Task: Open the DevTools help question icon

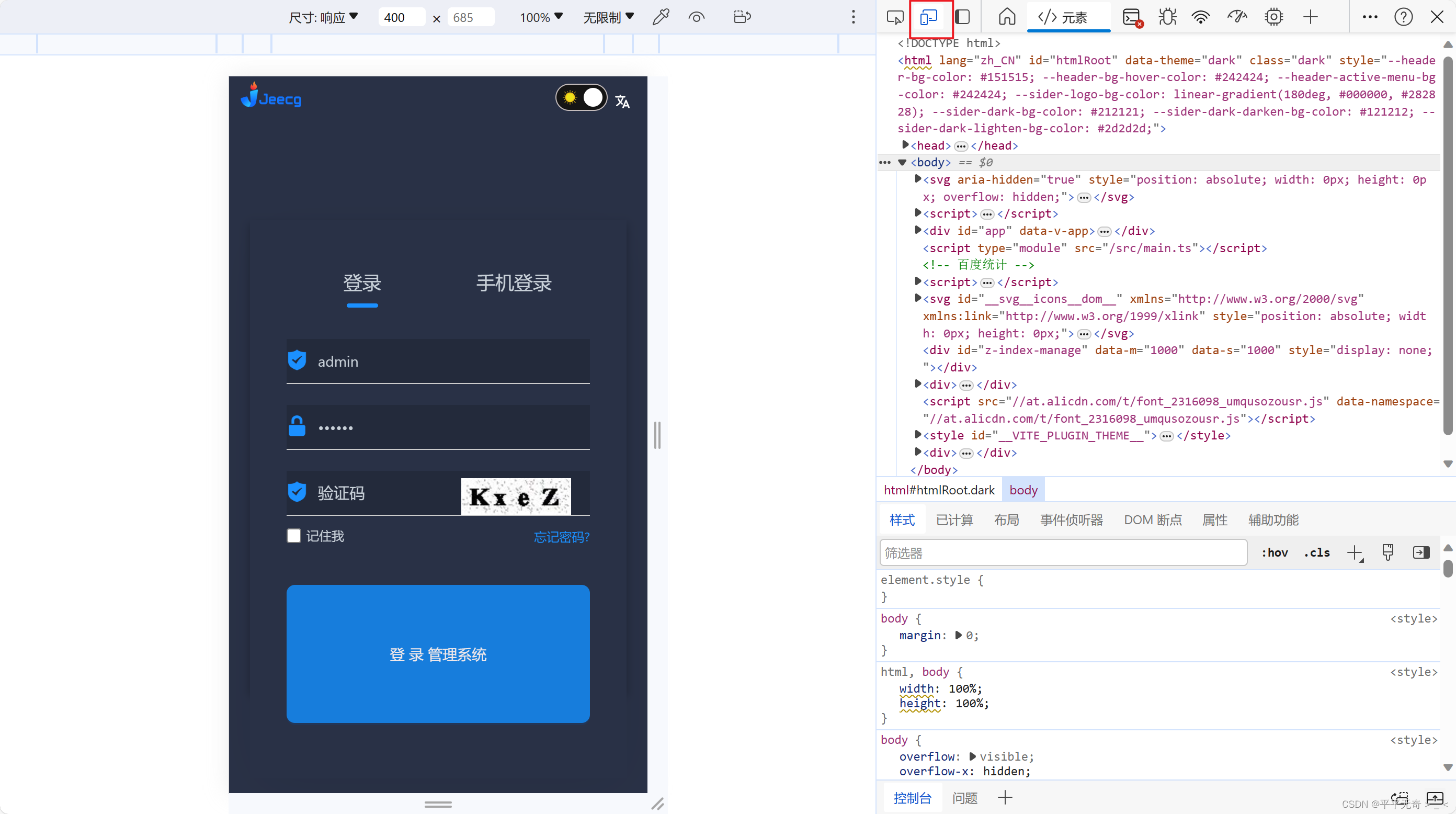Action: (x=1403, y=17)
